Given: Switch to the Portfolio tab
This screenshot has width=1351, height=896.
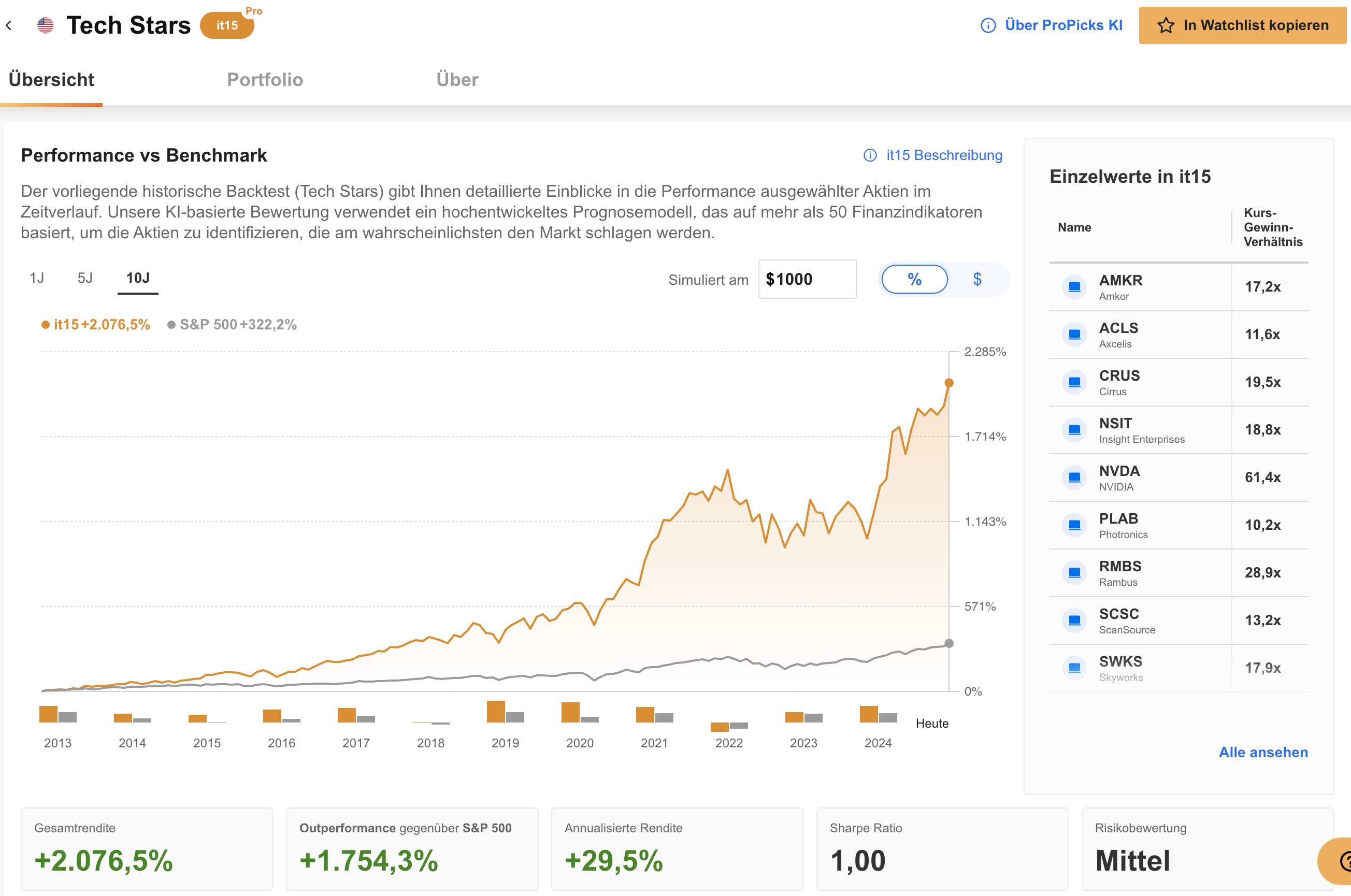Looking at the screenshot, I should coord(265,79).
